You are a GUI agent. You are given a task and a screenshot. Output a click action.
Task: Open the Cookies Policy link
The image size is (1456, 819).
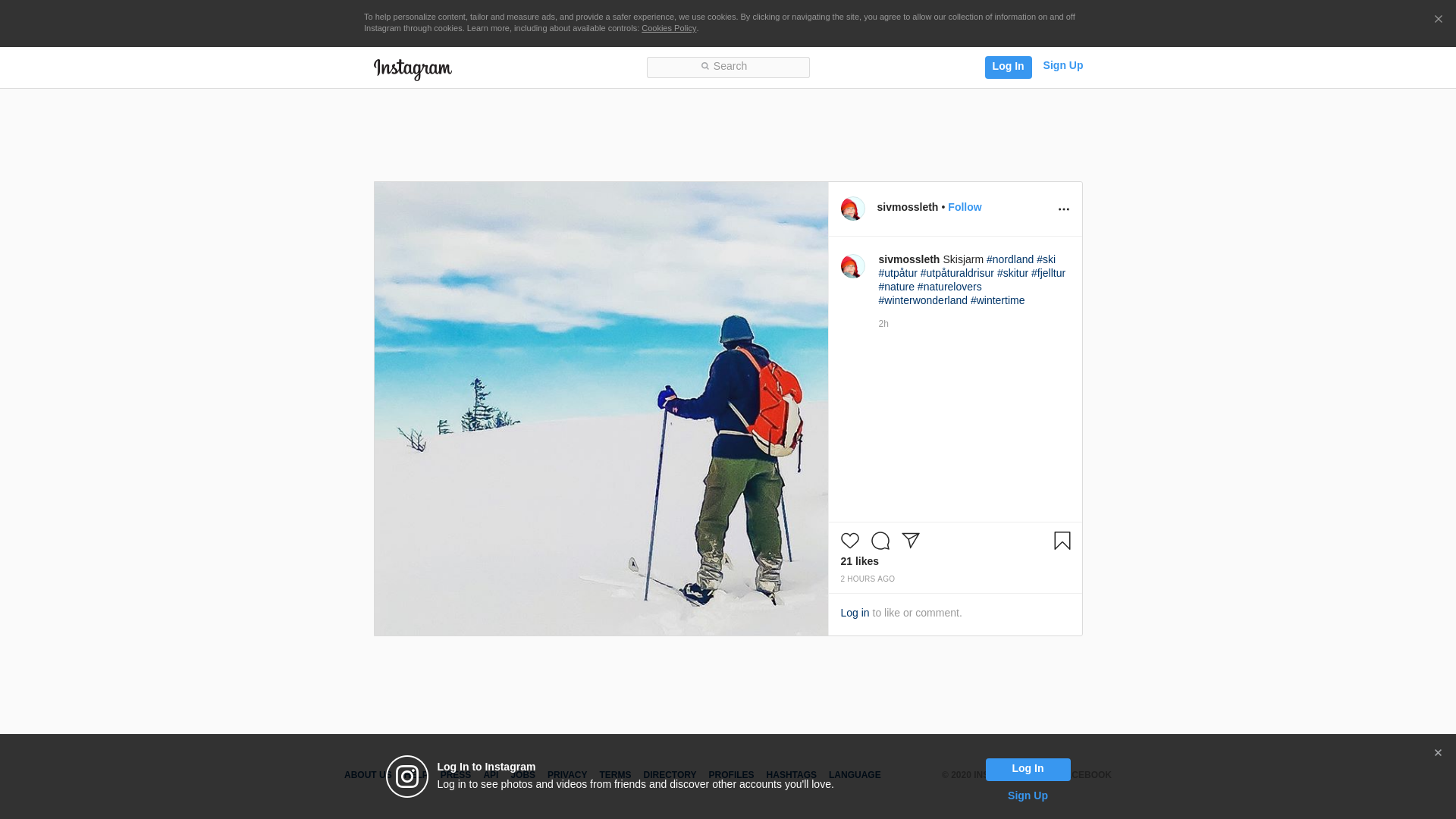point(668,28)
